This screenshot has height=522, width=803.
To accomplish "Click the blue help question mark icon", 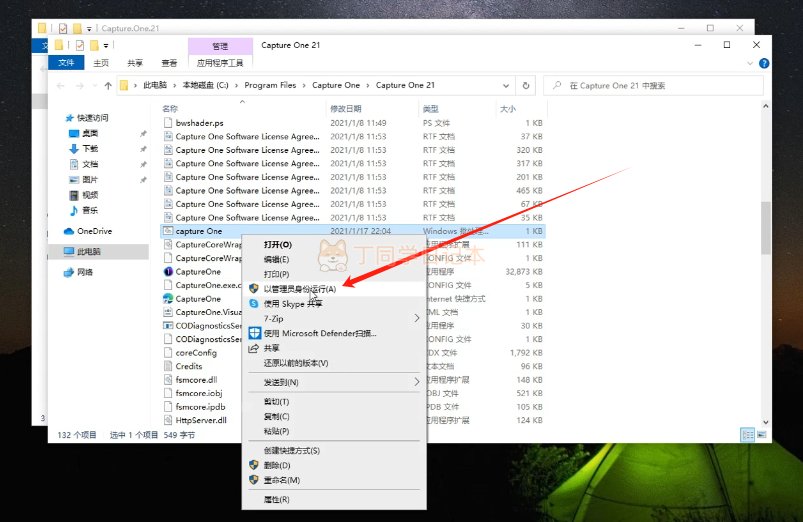I will point(764,63).
